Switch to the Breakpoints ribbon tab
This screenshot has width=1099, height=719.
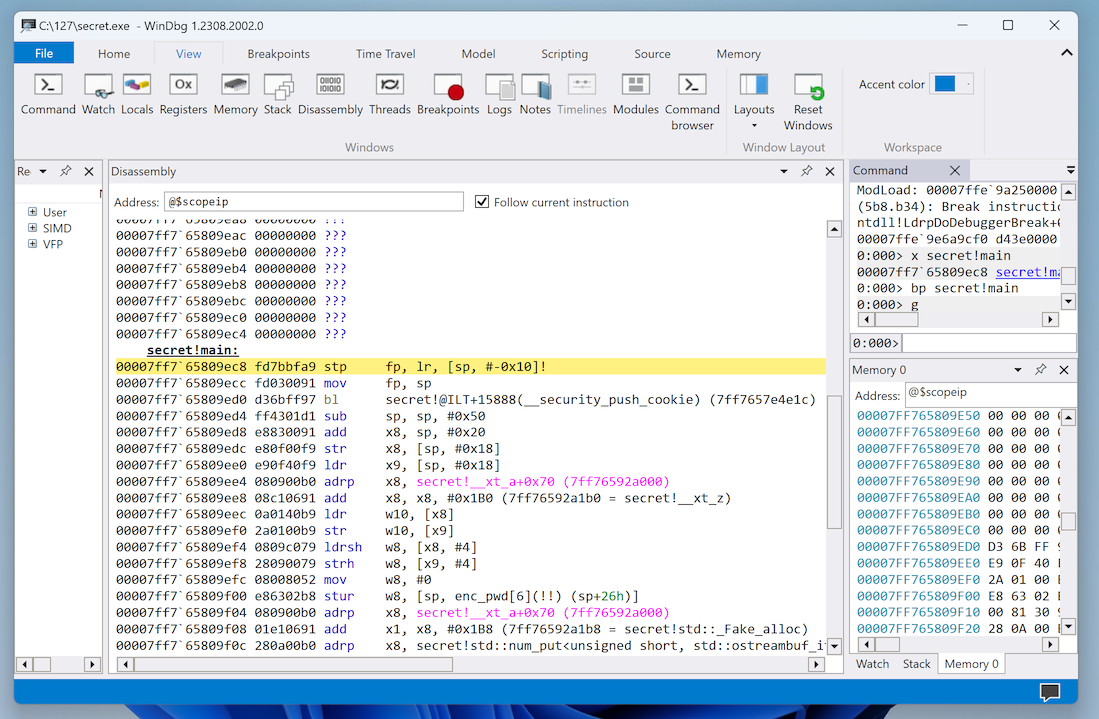point(278,54)
